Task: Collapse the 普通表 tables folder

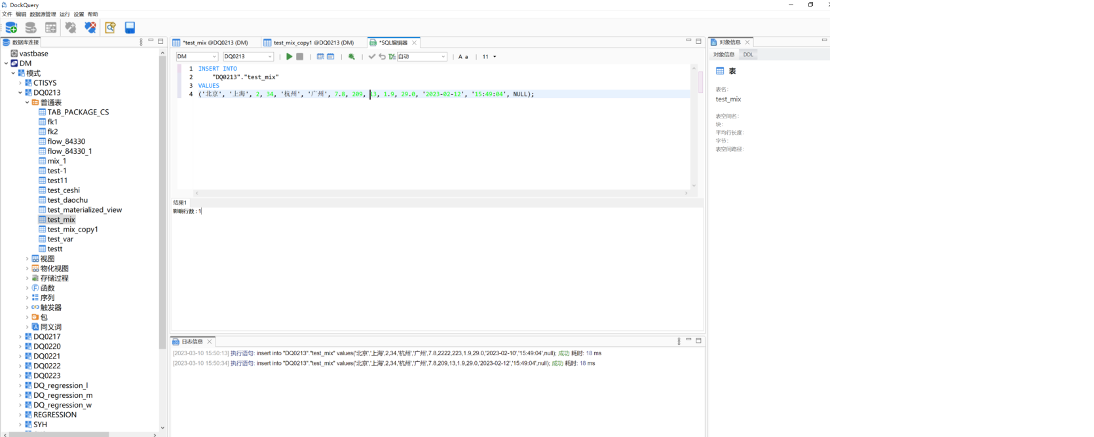Action: coord(27,102)
